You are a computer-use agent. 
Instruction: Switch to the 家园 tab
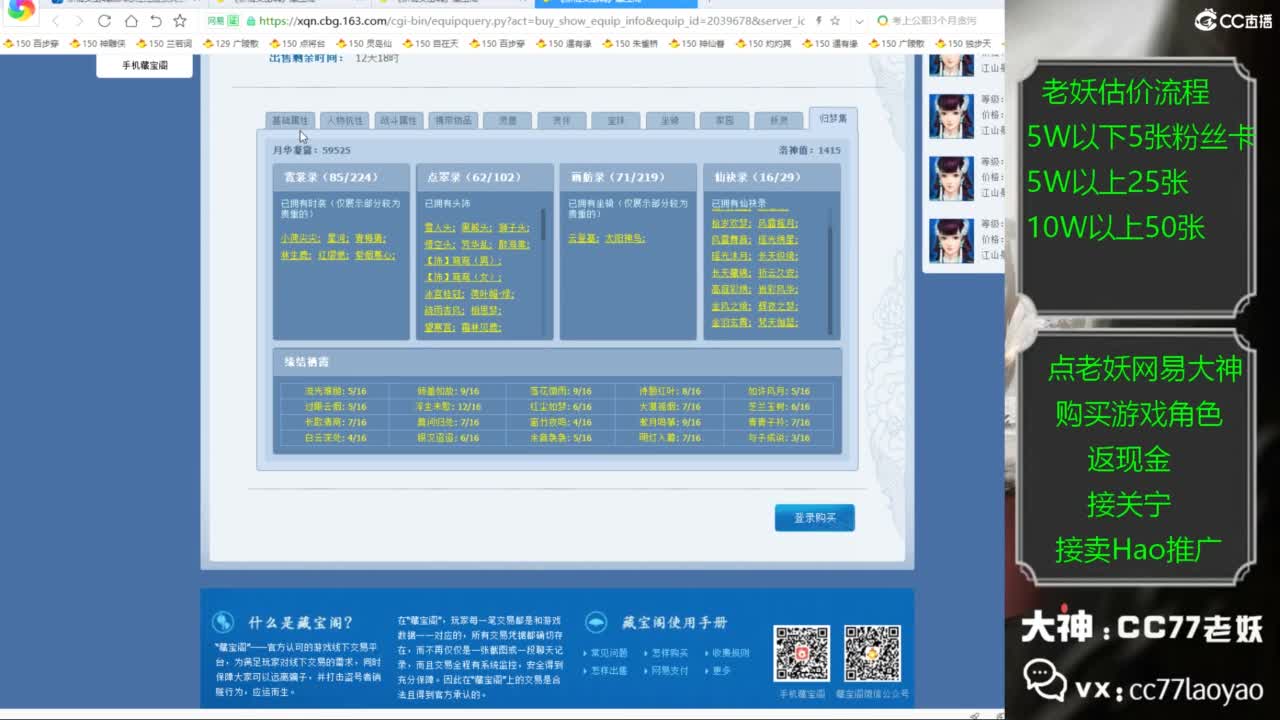point(724,120)
